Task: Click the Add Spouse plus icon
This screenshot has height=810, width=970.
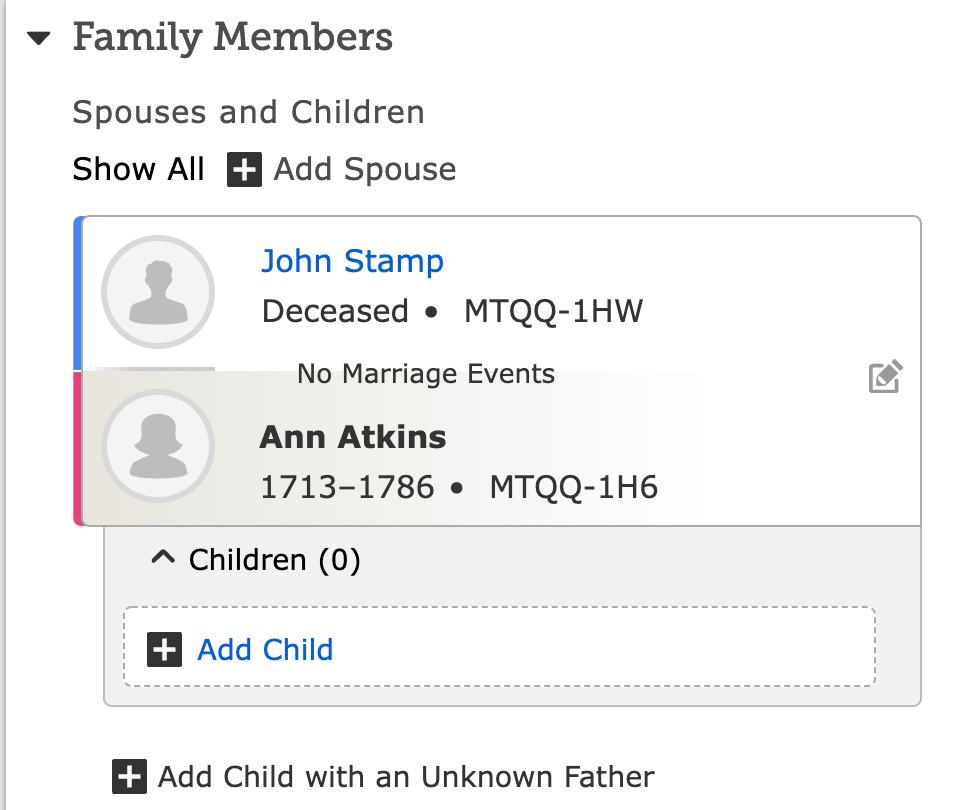Action: click(x=244, y=170)
